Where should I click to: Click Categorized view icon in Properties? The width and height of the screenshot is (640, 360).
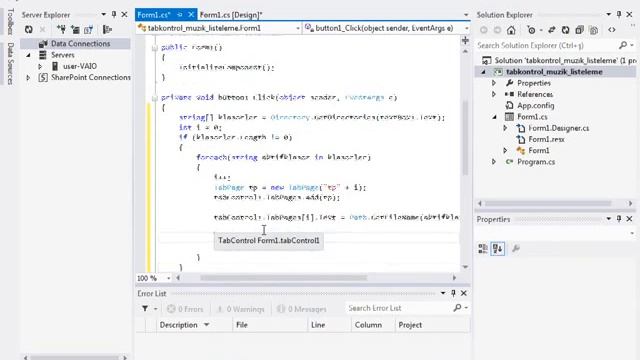tap(483, 249)
